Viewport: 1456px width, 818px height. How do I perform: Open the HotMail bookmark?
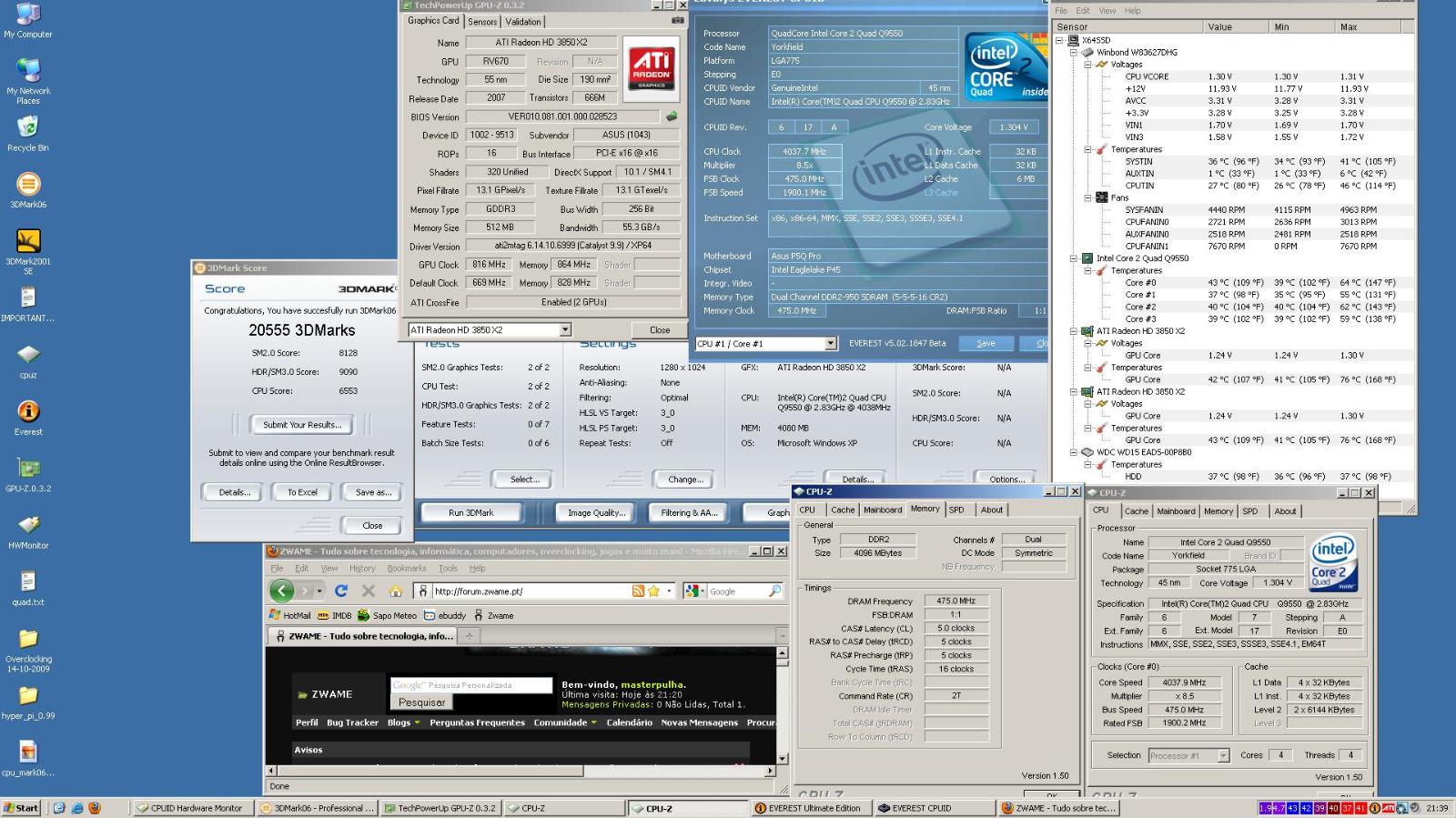[290, 615]
